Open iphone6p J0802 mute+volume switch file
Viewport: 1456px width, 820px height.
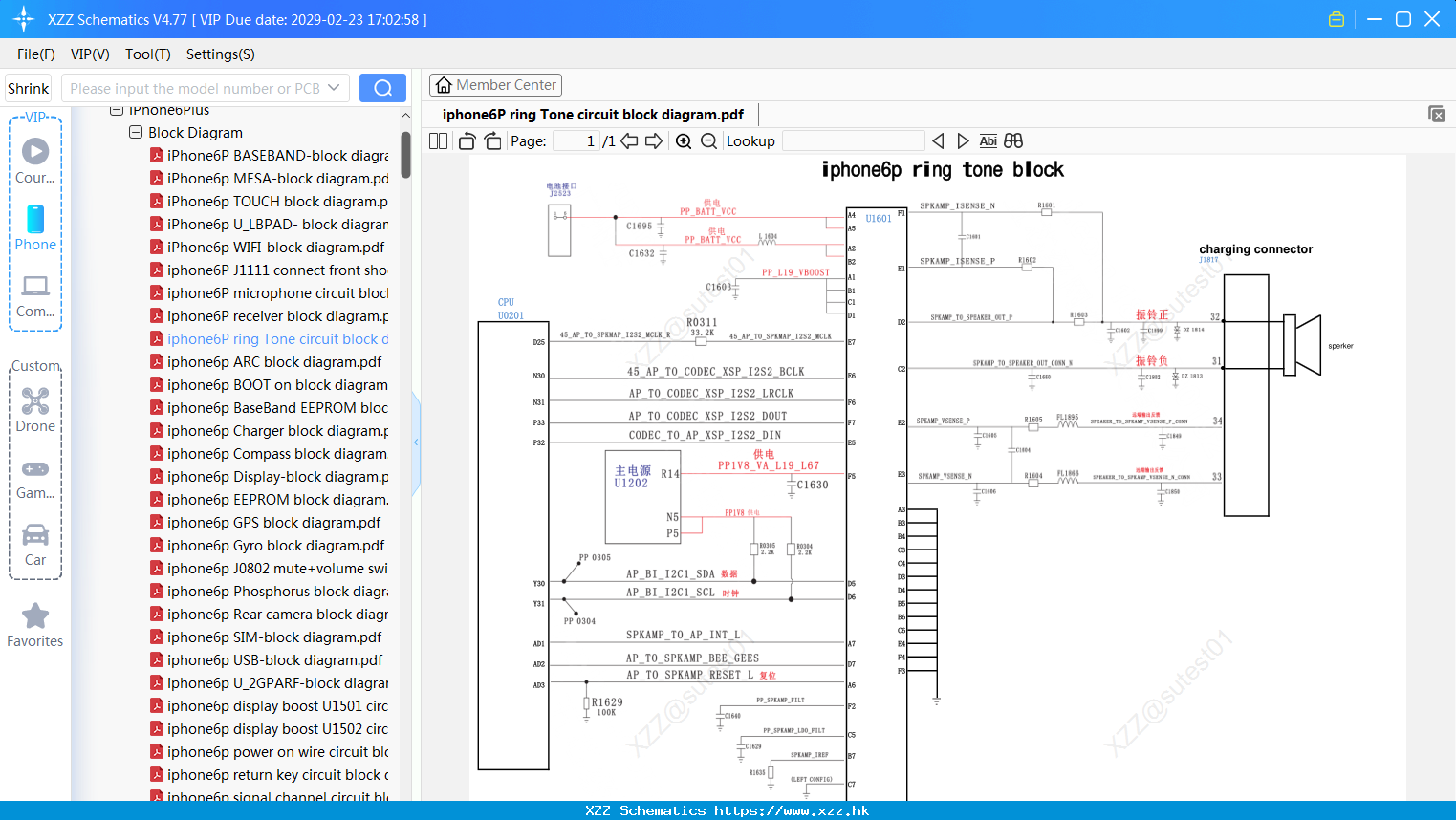[269, 568]
